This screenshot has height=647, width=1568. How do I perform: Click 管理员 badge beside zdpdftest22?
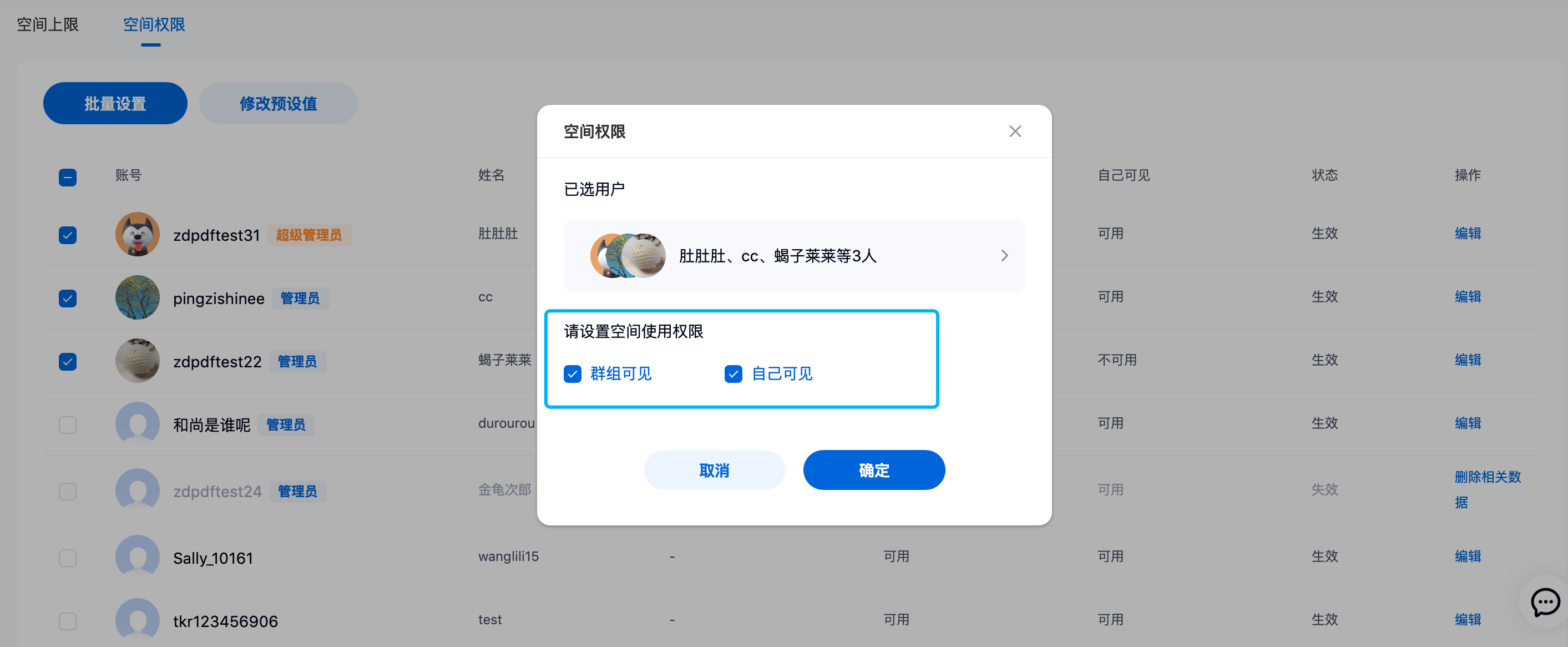297,362
